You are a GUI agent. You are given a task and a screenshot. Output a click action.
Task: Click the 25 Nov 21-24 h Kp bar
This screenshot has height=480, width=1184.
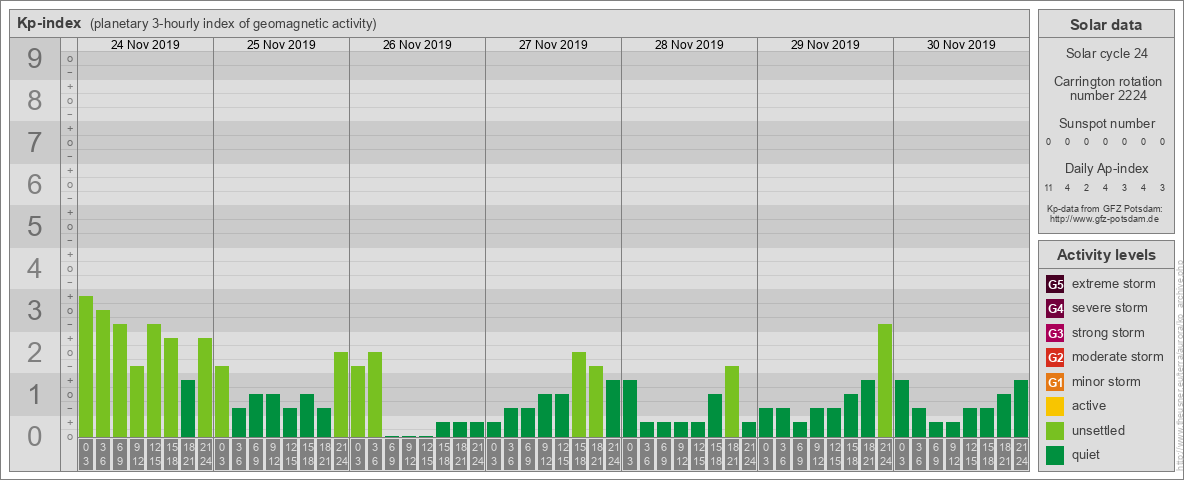click(x=341, y=394)
